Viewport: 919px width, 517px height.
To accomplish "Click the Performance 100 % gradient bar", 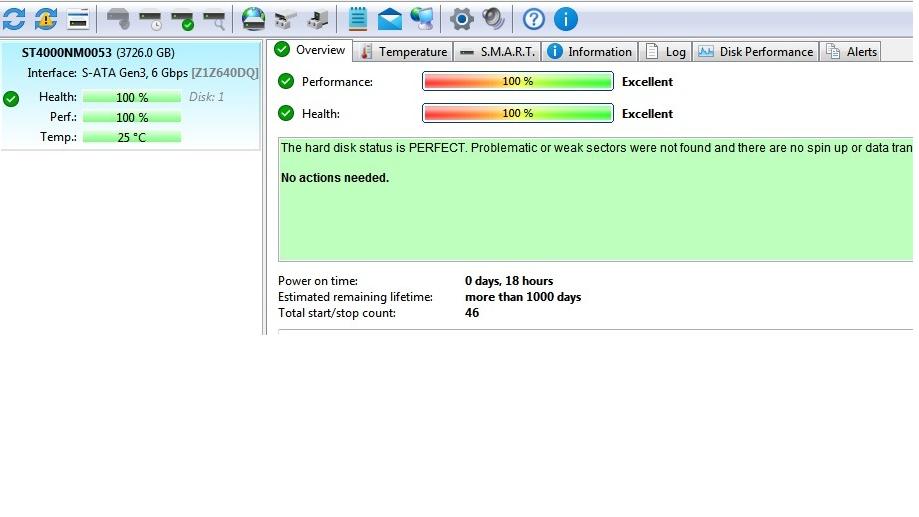I will point(517,82).
